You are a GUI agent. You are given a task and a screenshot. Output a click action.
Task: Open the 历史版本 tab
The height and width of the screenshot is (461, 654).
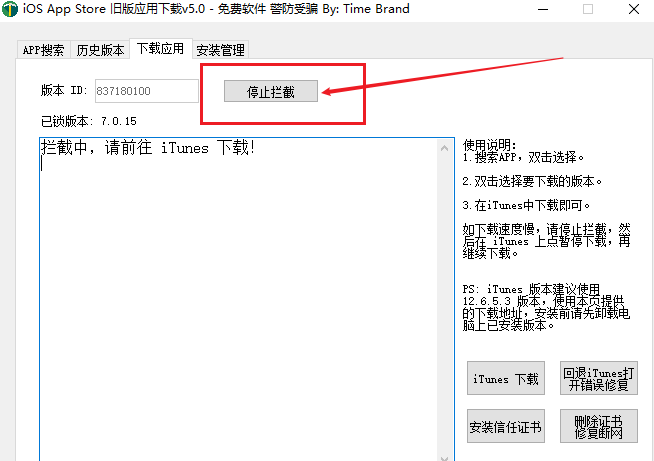click(100, 50)
